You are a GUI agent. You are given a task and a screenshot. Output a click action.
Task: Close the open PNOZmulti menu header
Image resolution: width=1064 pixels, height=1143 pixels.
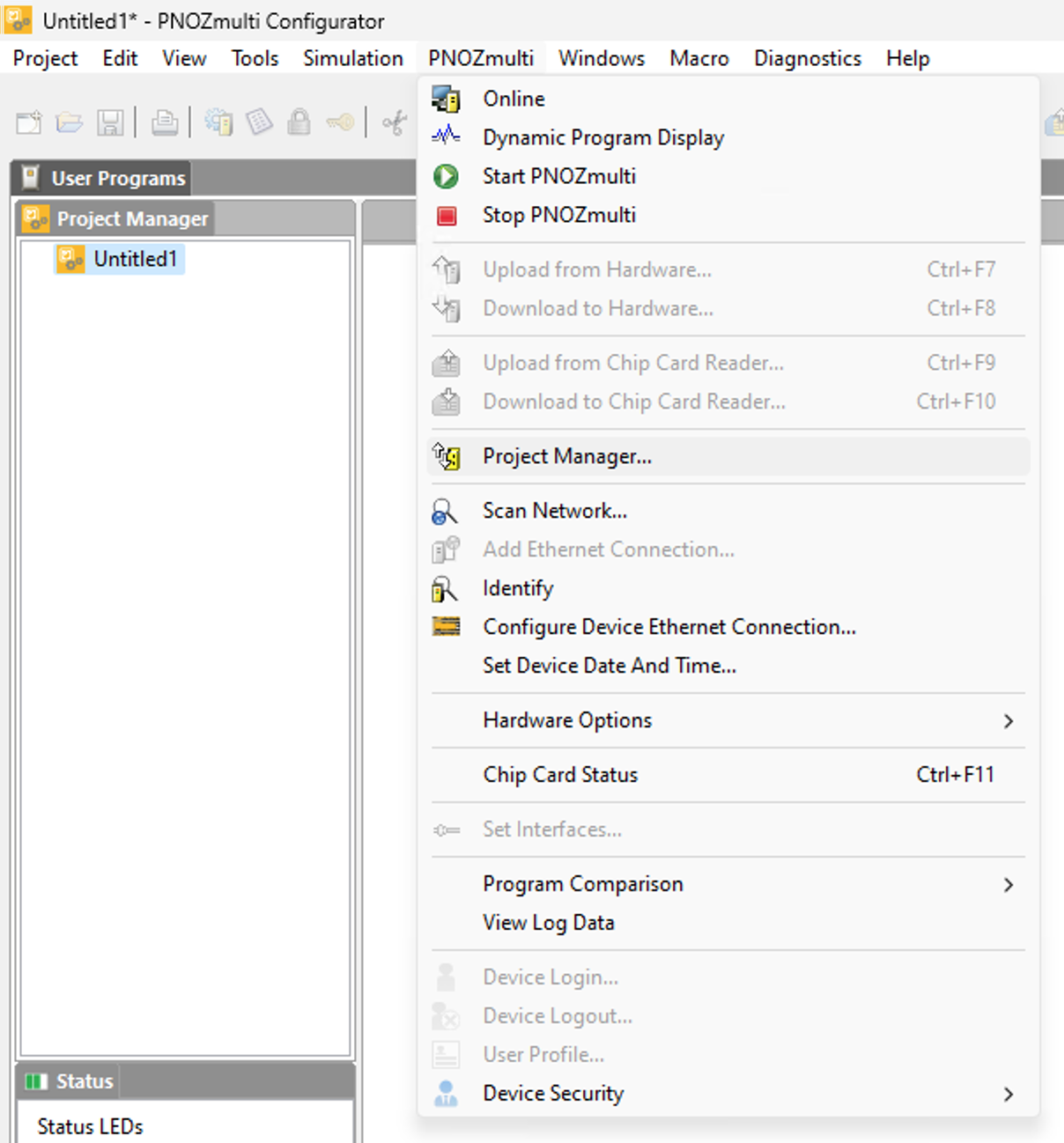(x=481, y=58)
